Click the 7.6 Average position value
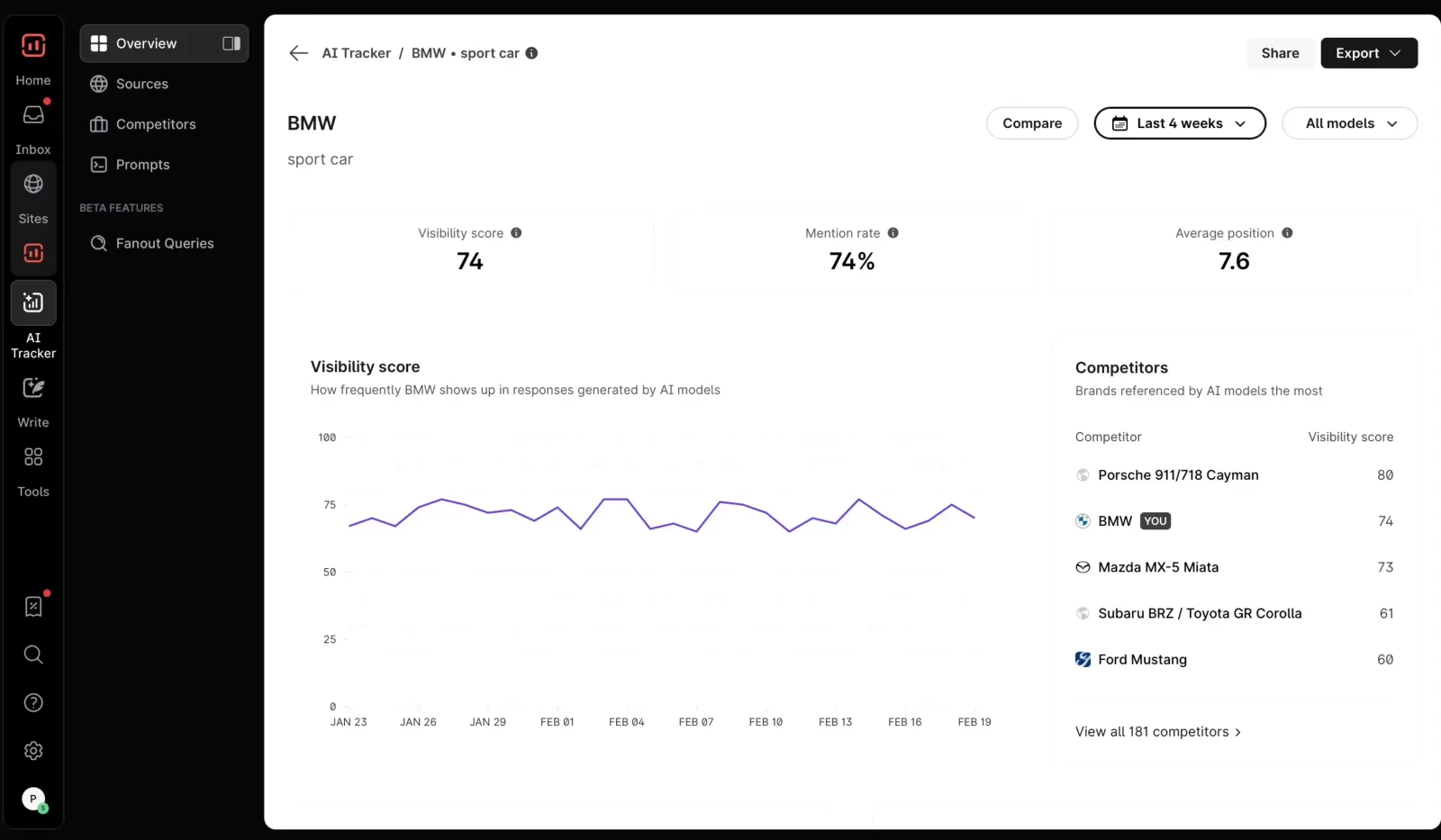Image resolution: width=1441 pixels, height=840 pixels. pyautogui.click(x=1234, y=261)
